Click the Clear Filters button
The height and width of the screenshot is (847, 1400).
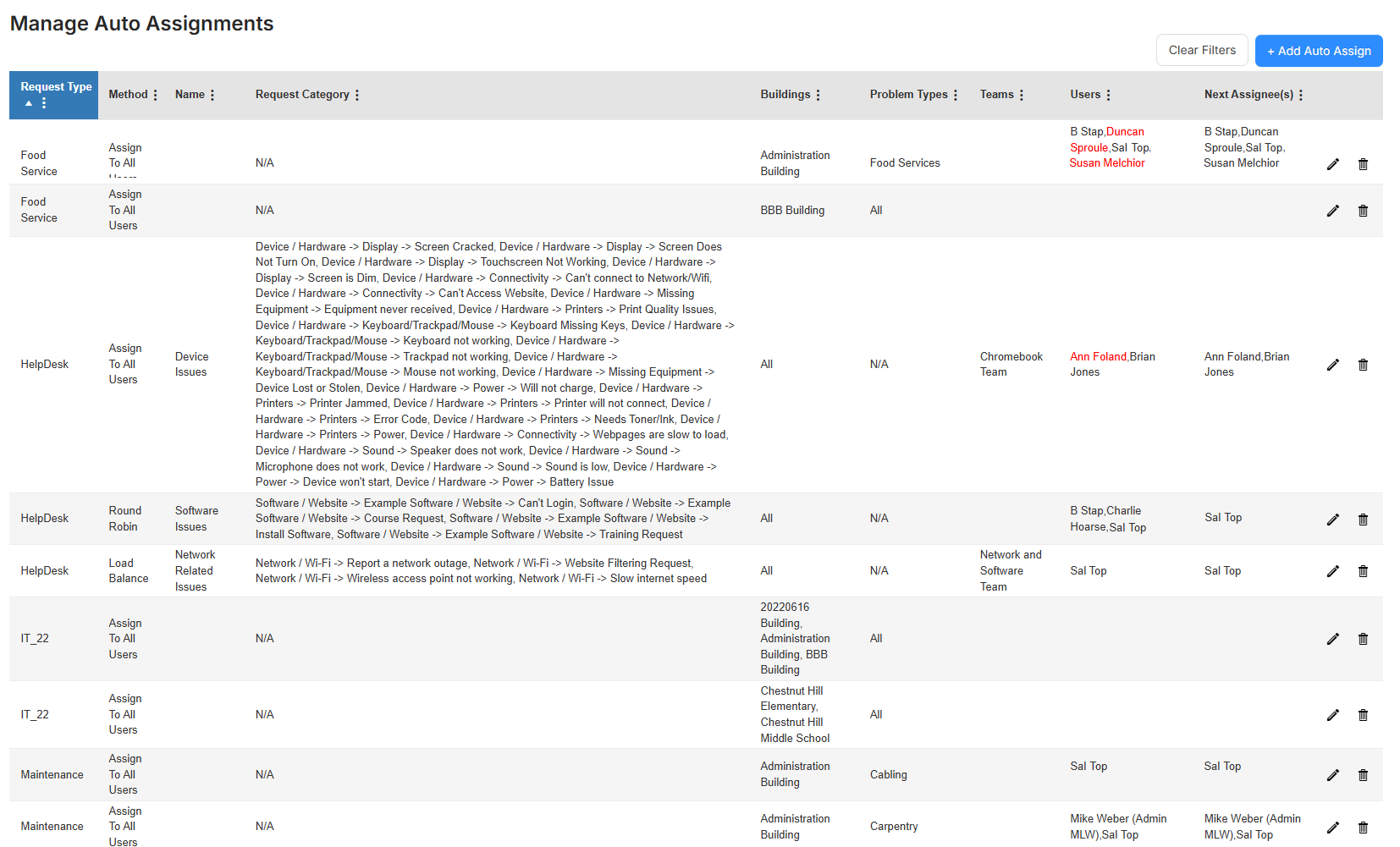click(x=1201, y=50)
